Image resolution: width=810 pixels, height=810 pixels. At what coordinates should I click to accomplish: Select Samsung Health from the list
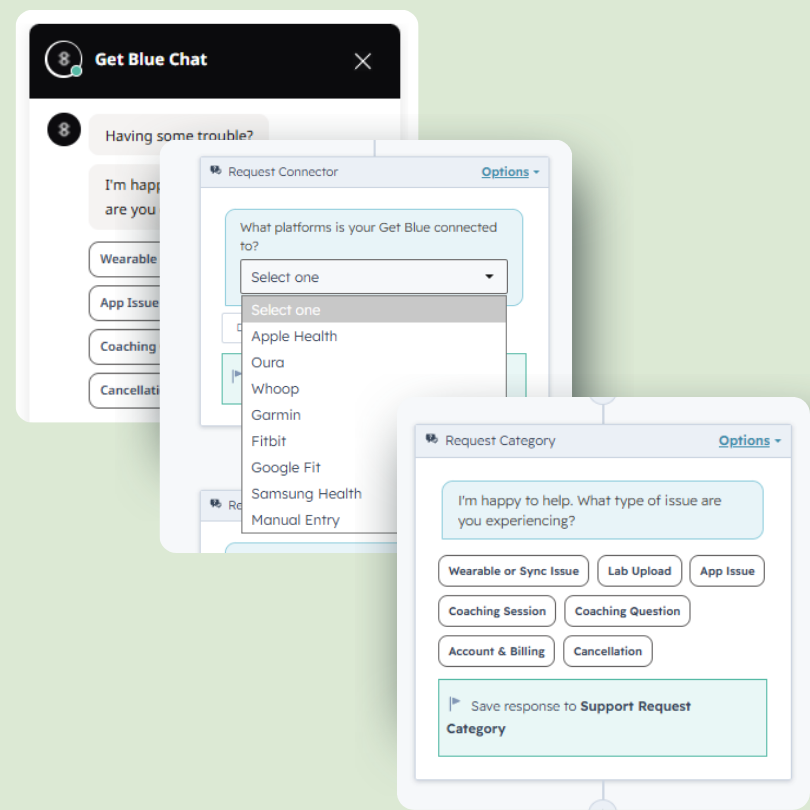click(x=320, y=494)
